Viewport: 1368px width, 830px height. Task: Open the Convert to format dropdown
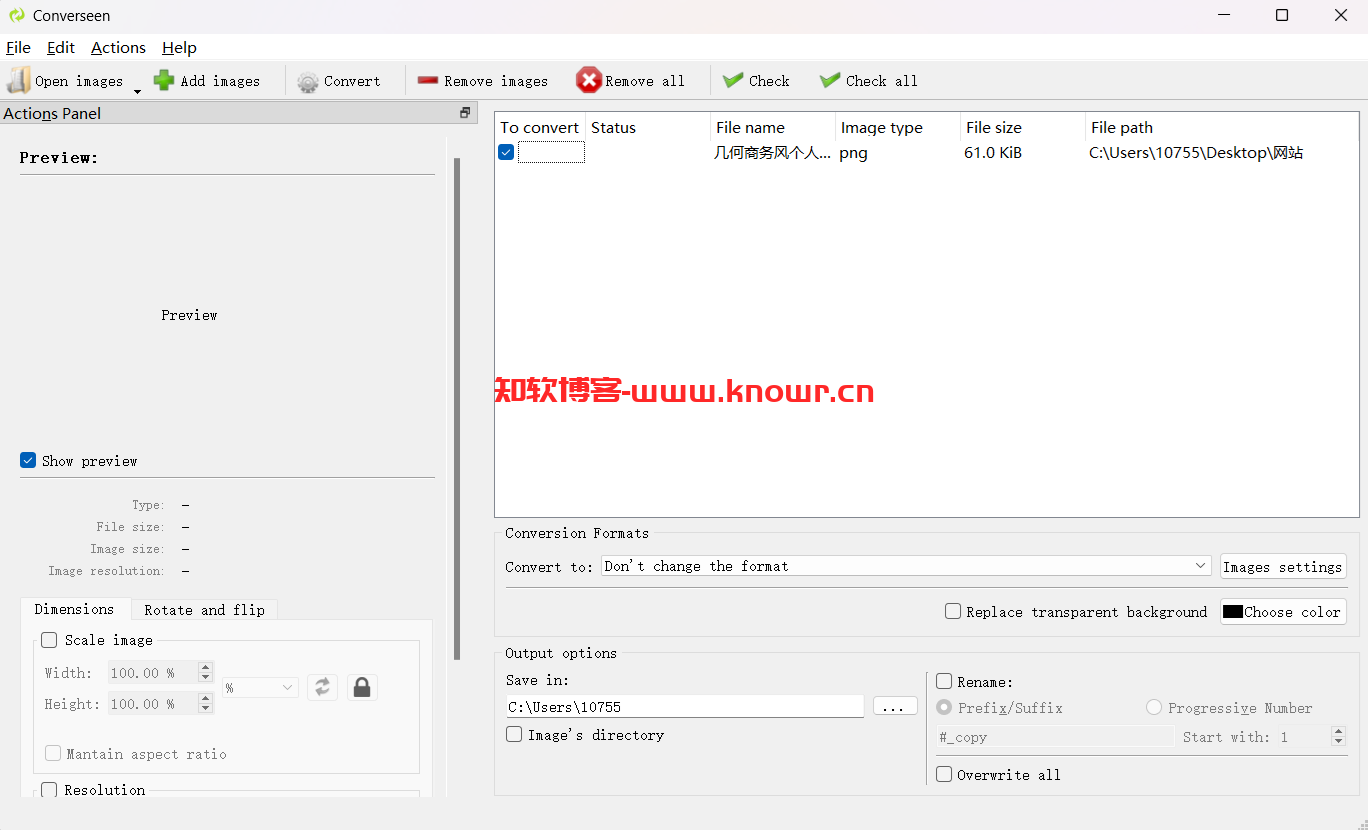tap(907, 566)
